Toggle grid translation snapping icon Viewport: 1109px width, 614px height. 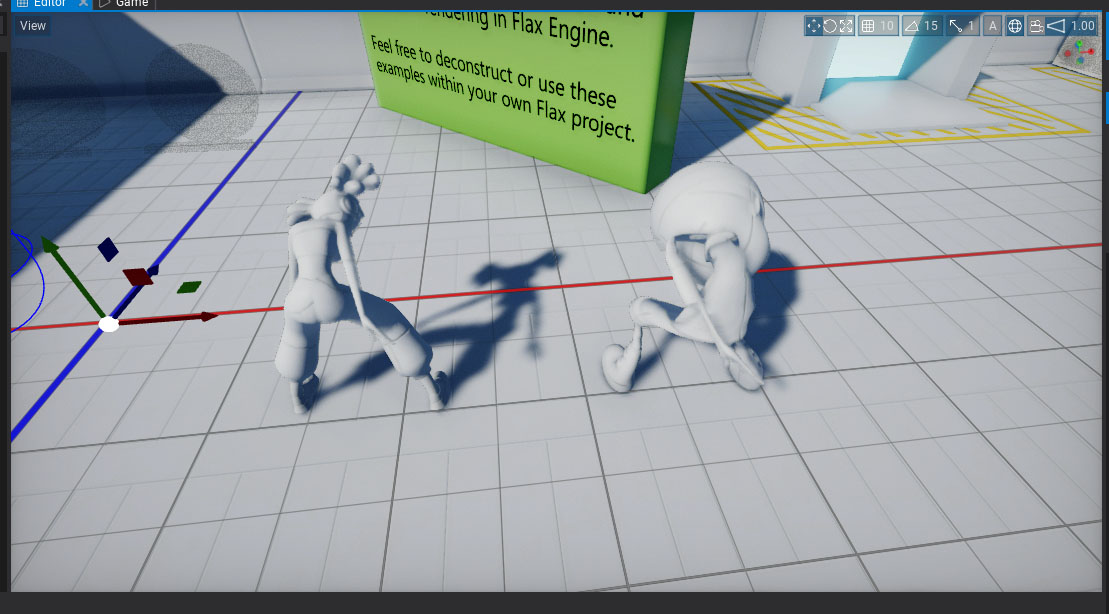pyautogui.click(x=869, y=26)
